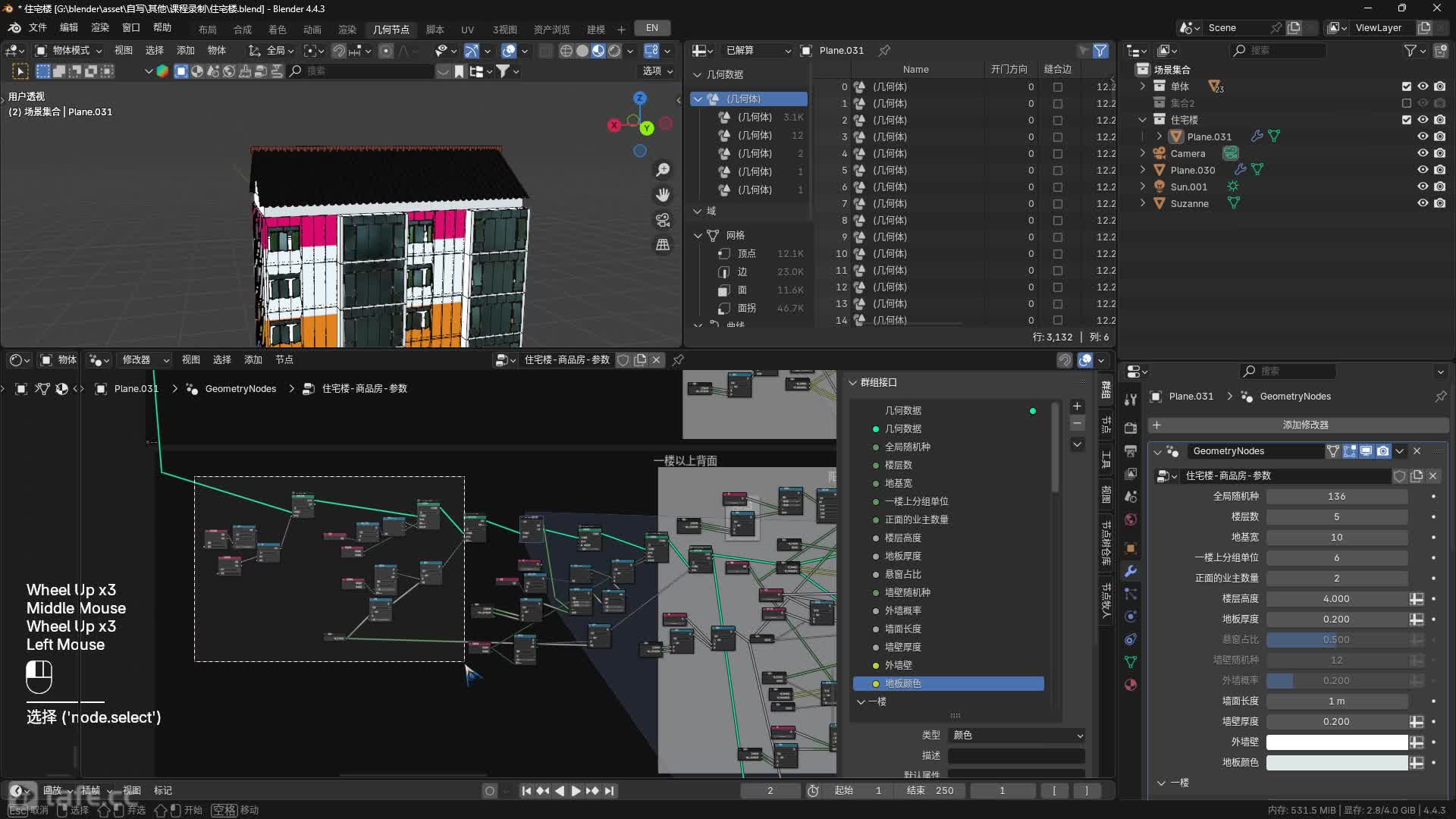The image size is (1456, 819).
Task: Select 地板颜色 item in group interface list
Action: click(948, 684)
